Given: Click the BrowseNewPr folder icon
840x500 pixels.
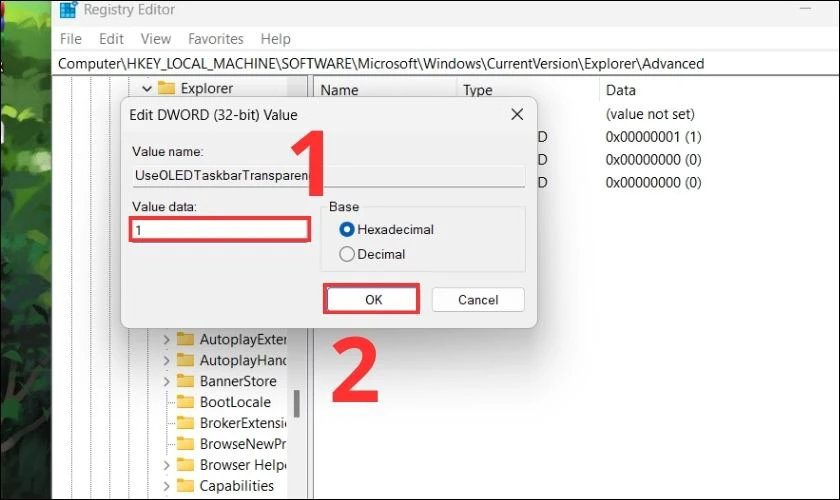Looking at the screenshot, I should click(185, 444).
